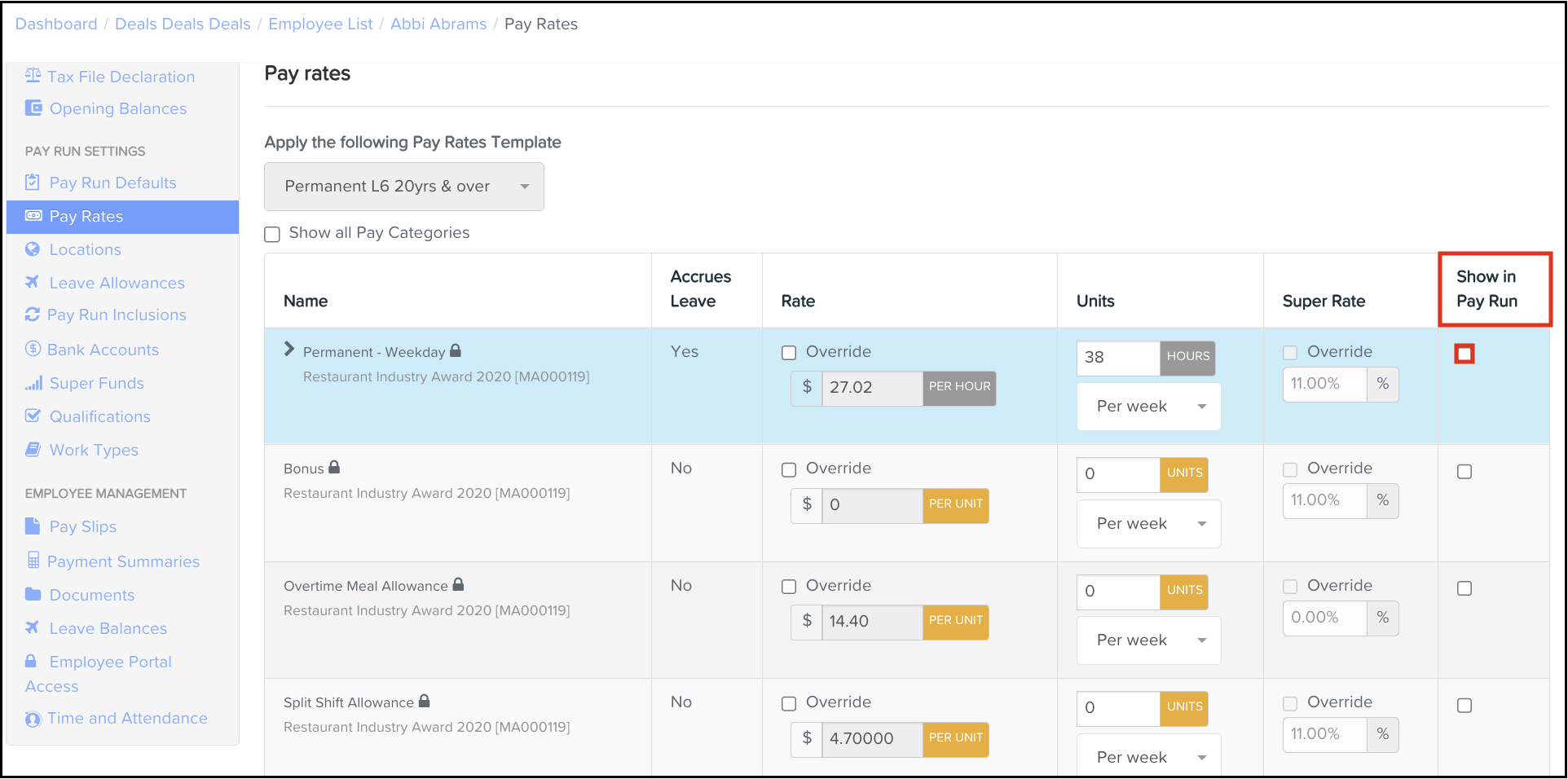Tick Show in Pay Run for Permanent - Weekday

point(1464,354)
